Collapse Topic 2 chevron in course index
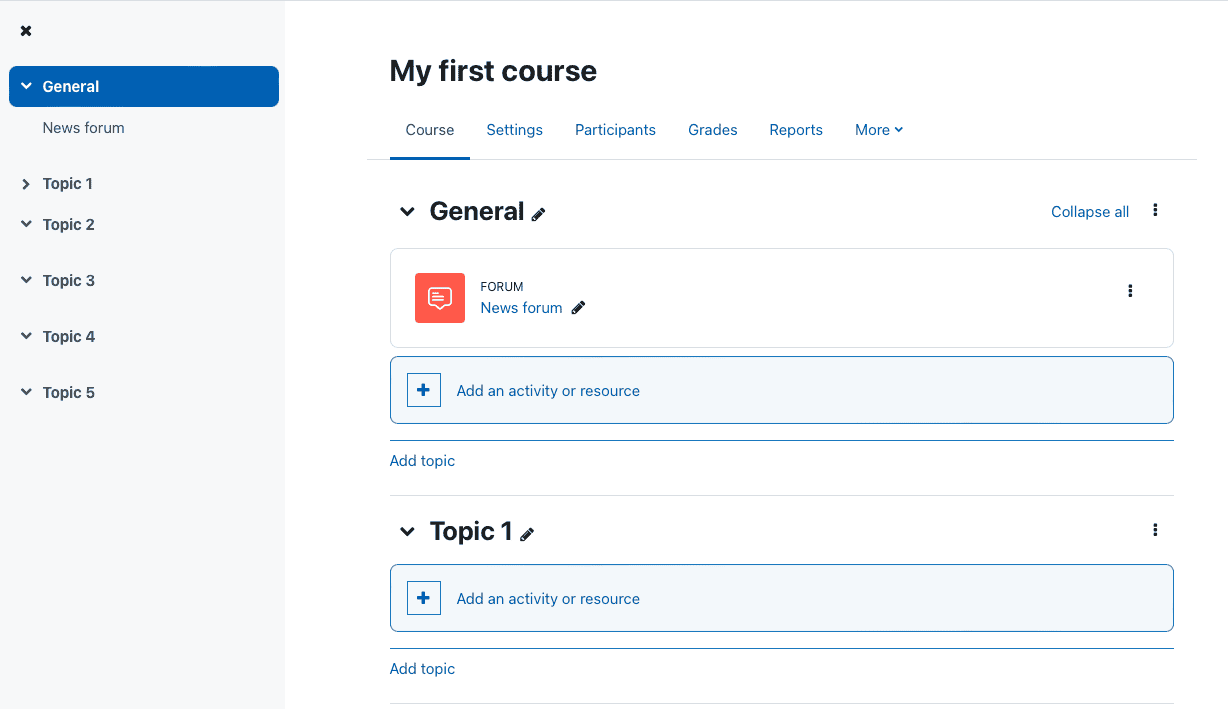 (x=26, y=224)
